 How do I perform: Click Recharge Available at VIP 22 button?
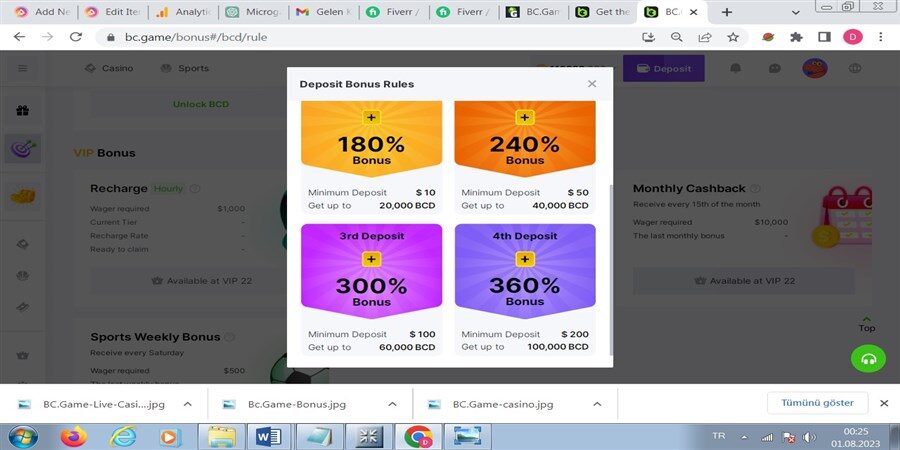click(201, 281)
